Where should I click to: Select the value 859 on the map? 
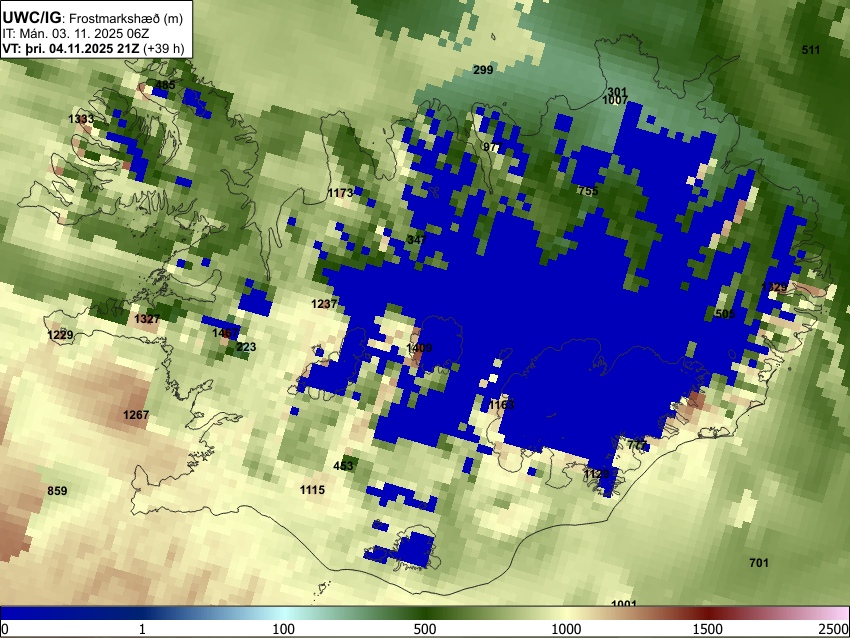[x=57, y=491]
